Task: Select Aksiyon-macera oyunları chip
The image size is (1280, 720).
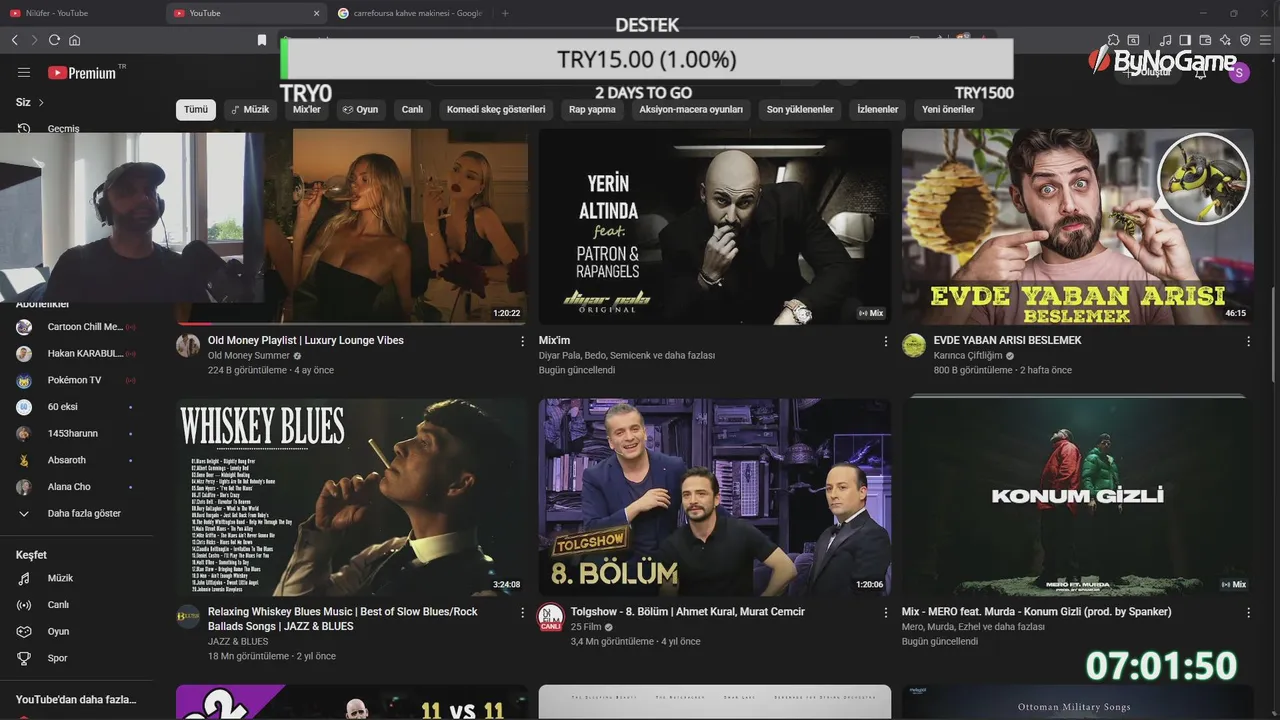Action: (x=691, y=109)
